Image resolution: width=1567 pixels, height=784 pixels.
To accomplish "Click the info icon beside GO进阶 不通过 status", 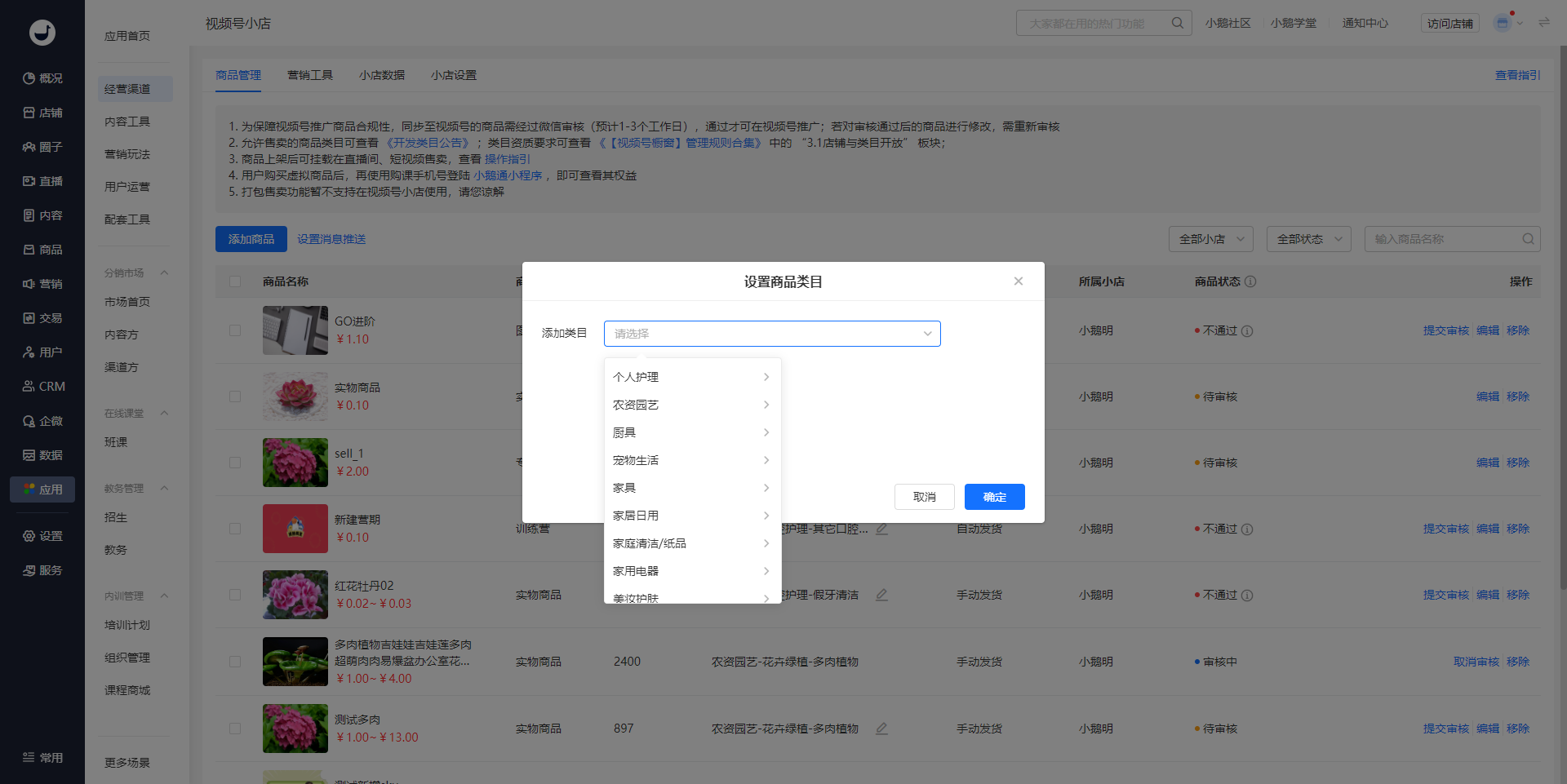I will tap(1247, 331).
